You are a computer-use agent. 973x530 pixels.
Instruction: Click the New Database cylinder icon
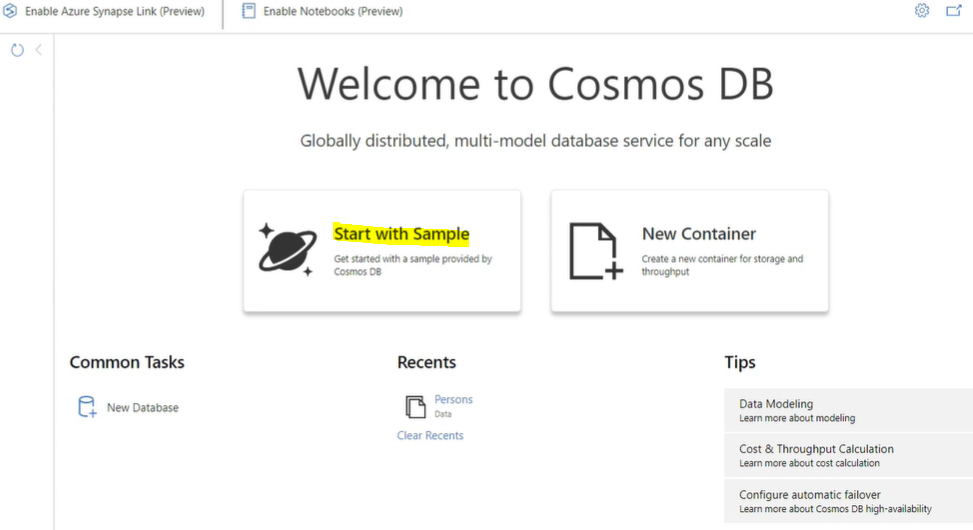coord(87,407)
